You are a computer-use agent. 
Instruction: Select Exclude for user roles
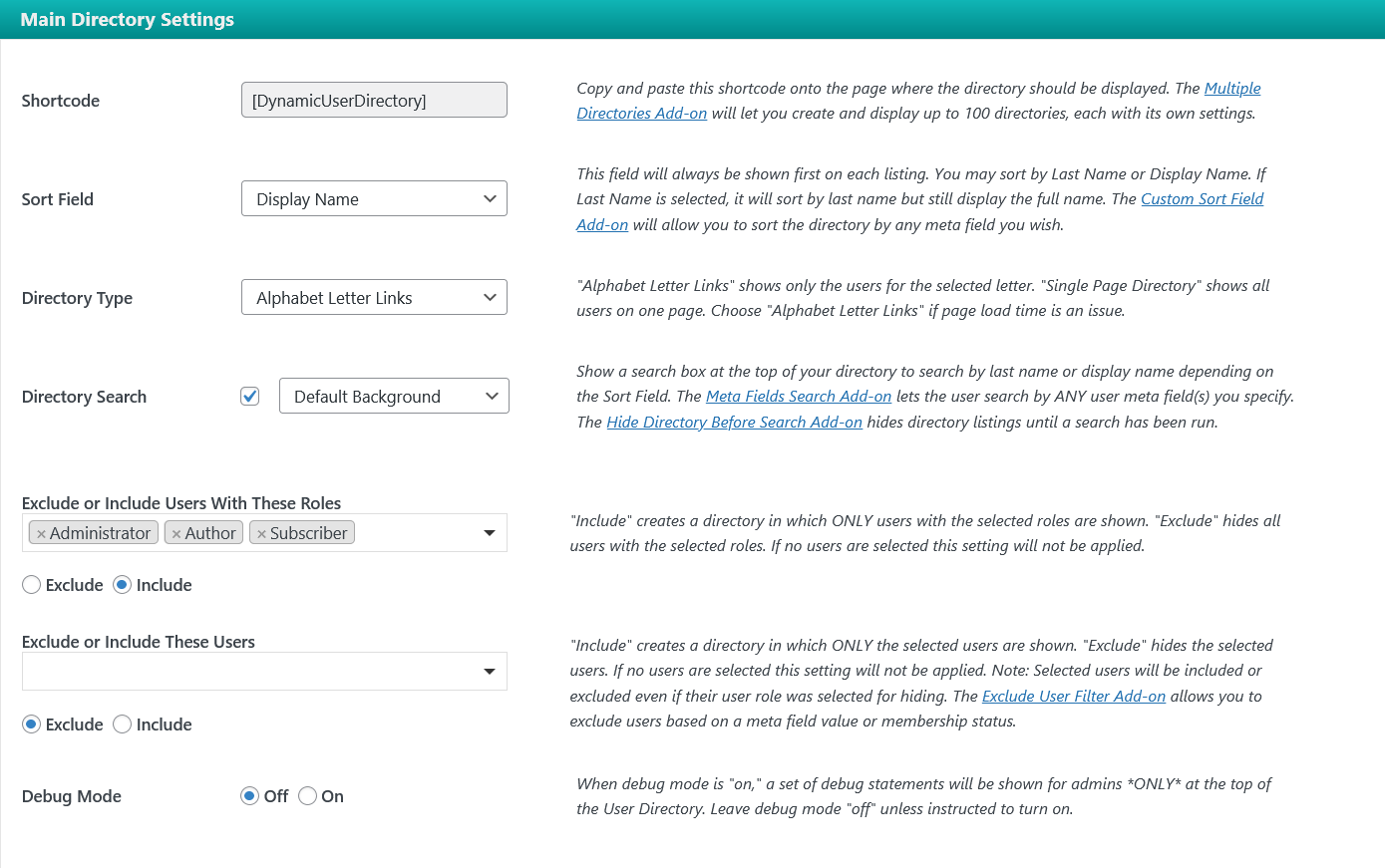point(32,585)
